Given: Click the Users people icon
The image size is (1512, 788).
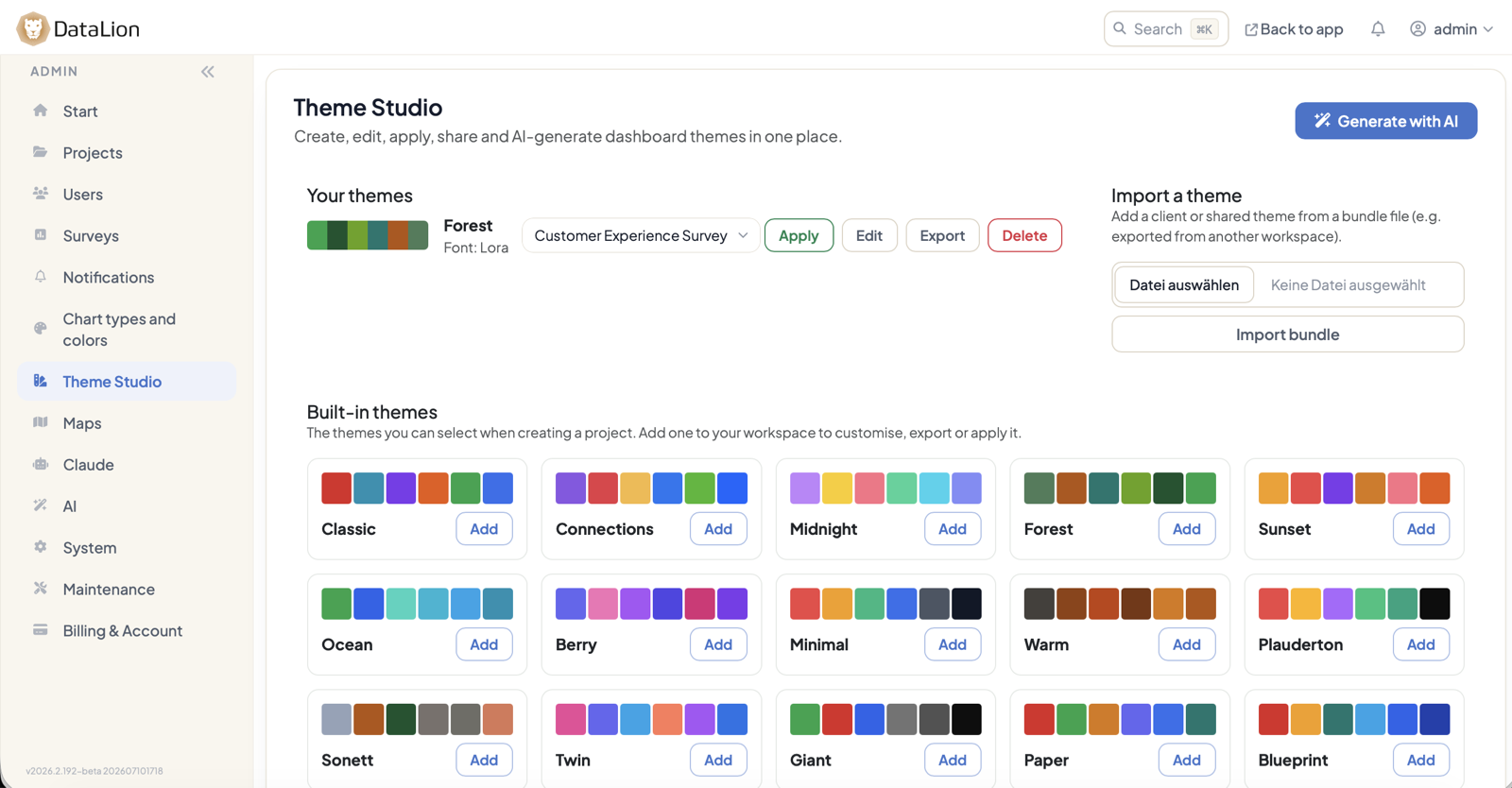Looking at the screenshot, I should tap(41, 194).
